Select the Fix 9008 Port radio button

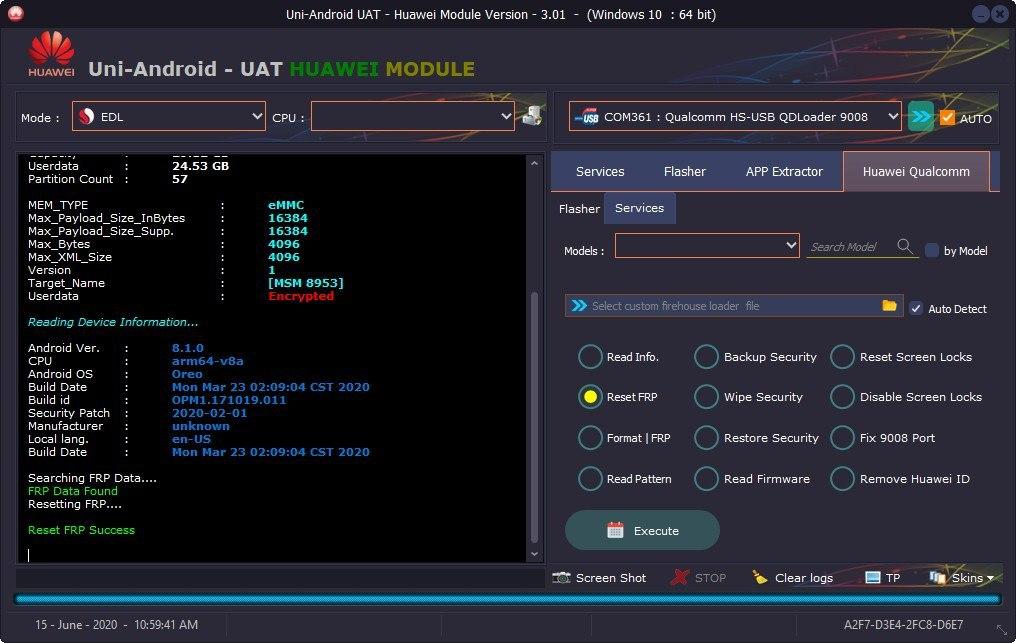click(842, 438)
